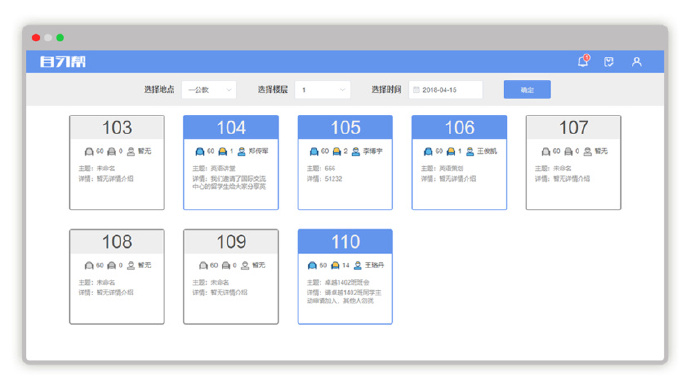The height and width of the screenshot is (388, 690).
Task: Click blue capacity seat icon in room 104
Action: pyautogui.click(x=200, y=151)
